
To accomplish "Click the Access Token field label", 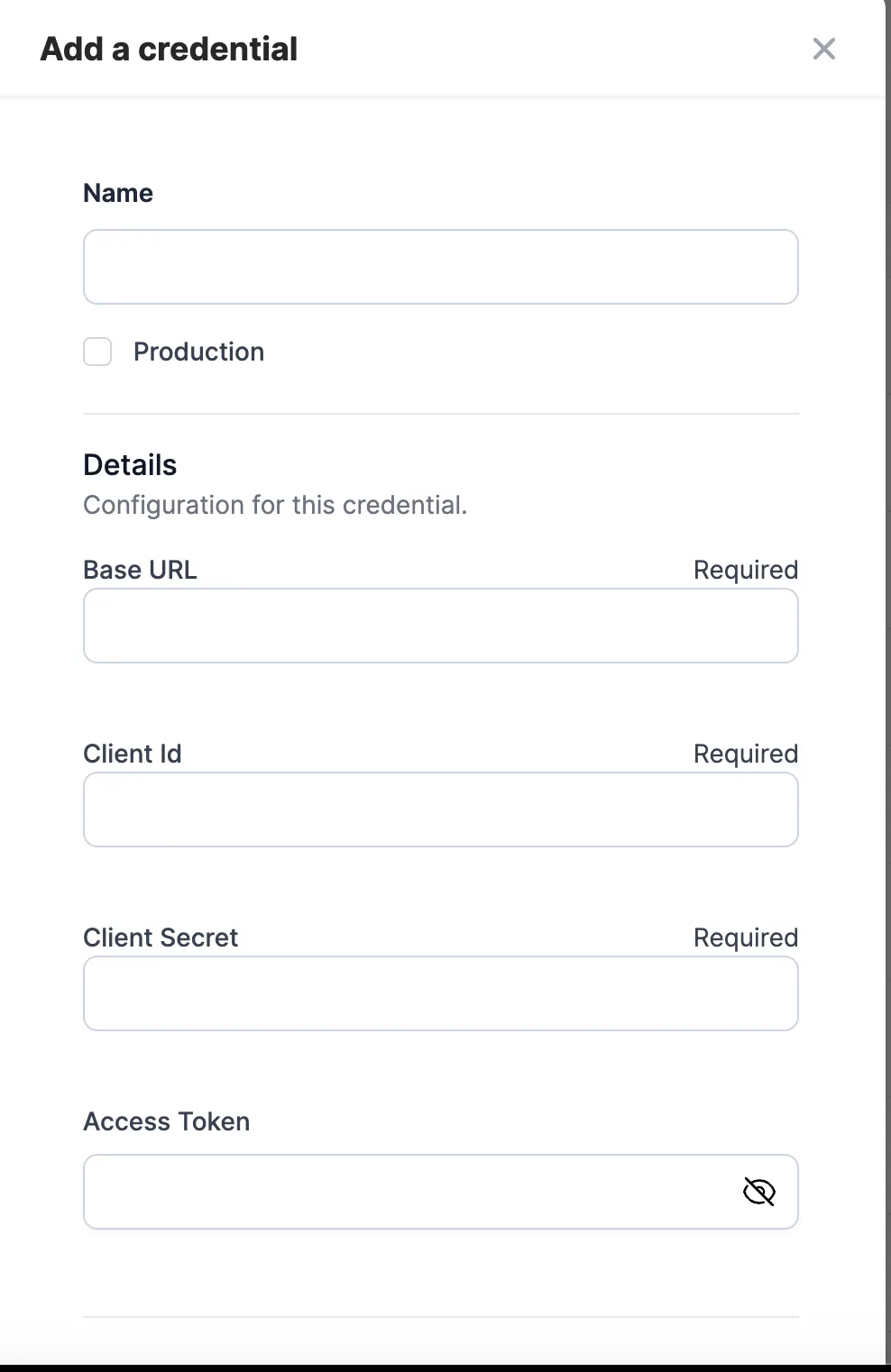I will (167, 1121).
